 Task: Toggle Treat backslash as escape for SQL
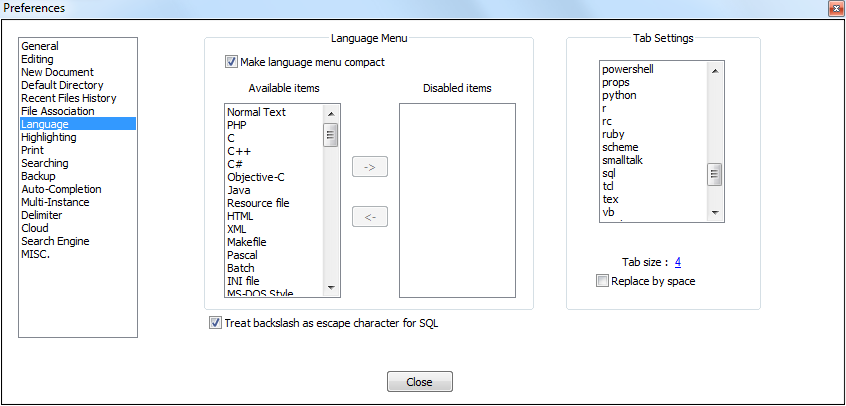[x=216, y=323]
